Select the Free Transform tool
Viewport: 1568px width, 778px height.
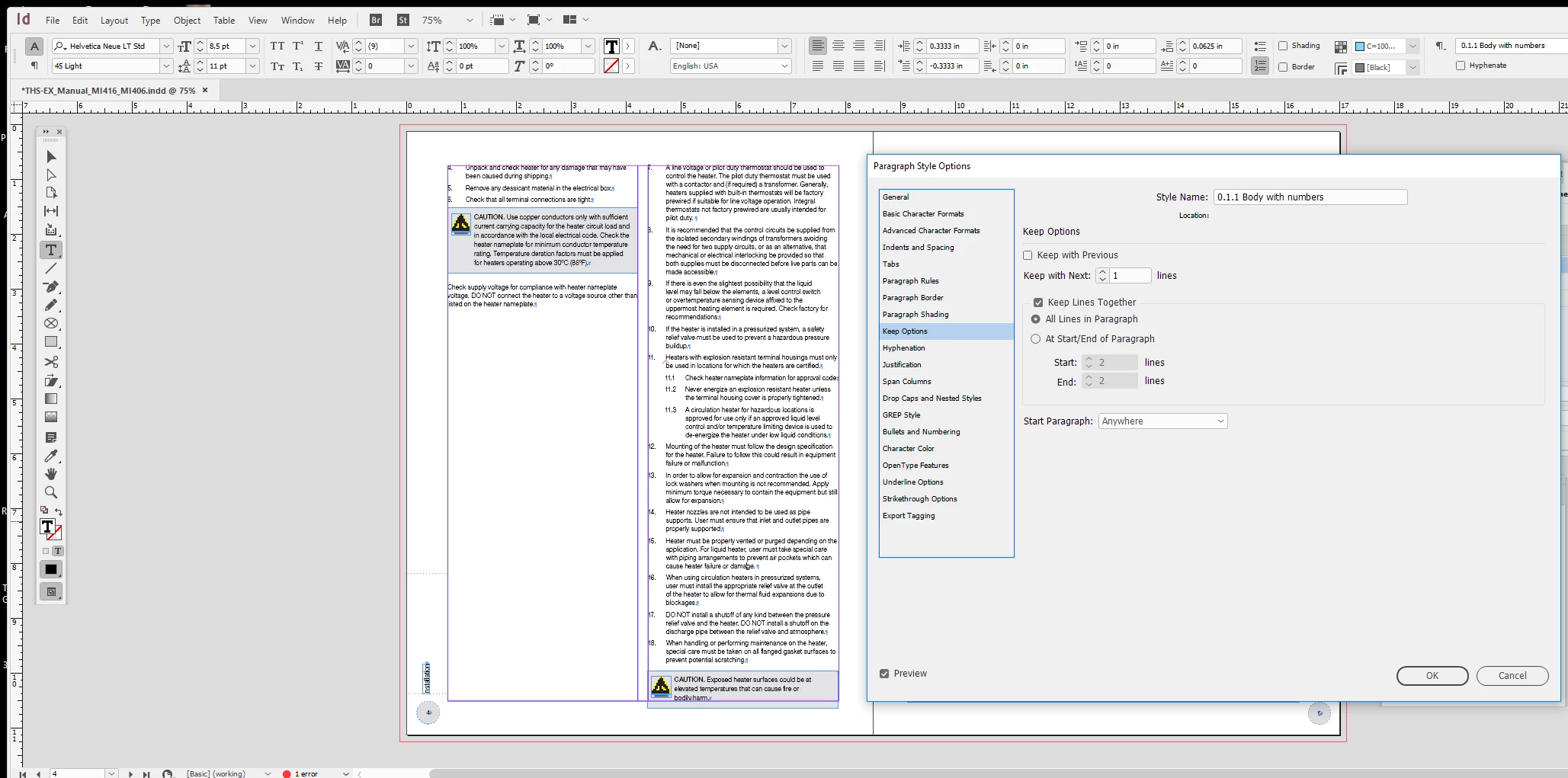pyautogui.click(x=51, y=380)
